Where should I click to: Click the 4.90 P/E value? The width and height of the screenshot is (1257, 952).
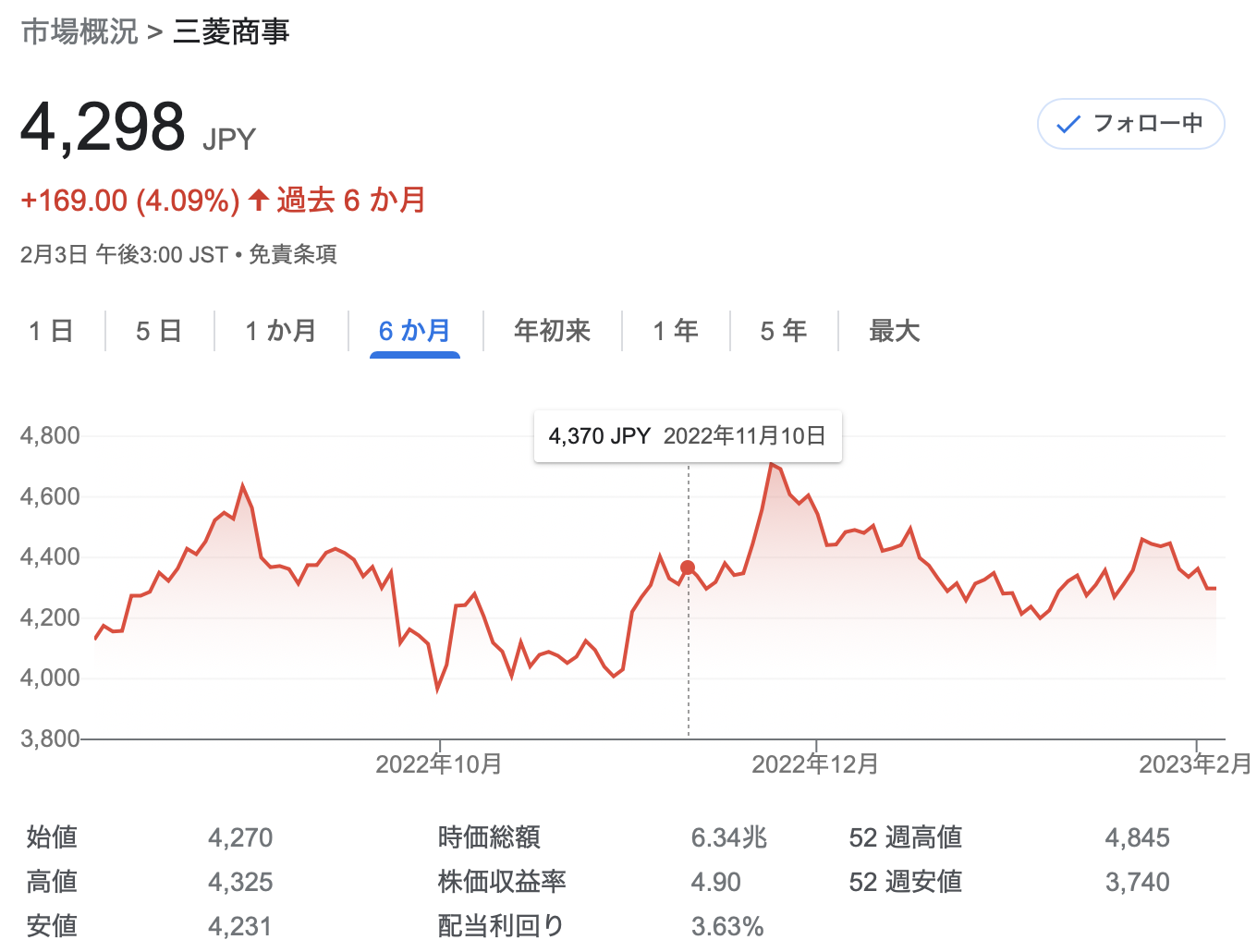(x=715, y=882)
